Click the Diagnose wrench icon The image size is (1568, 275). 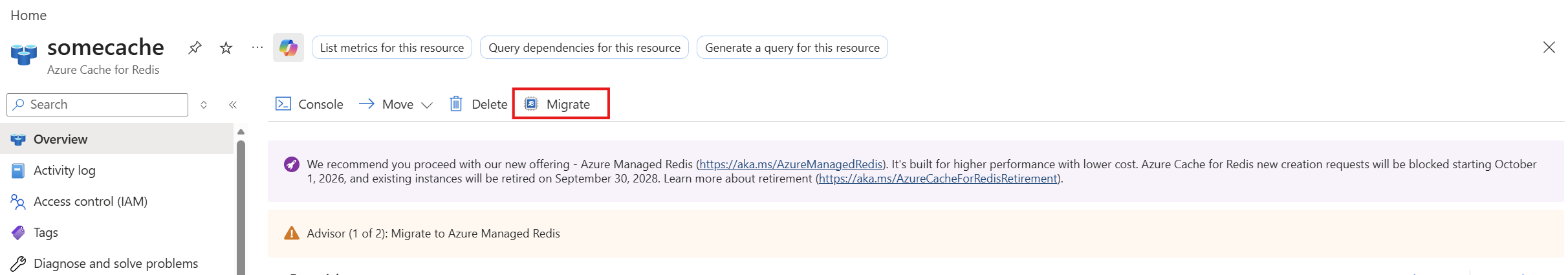click(18, 263)
